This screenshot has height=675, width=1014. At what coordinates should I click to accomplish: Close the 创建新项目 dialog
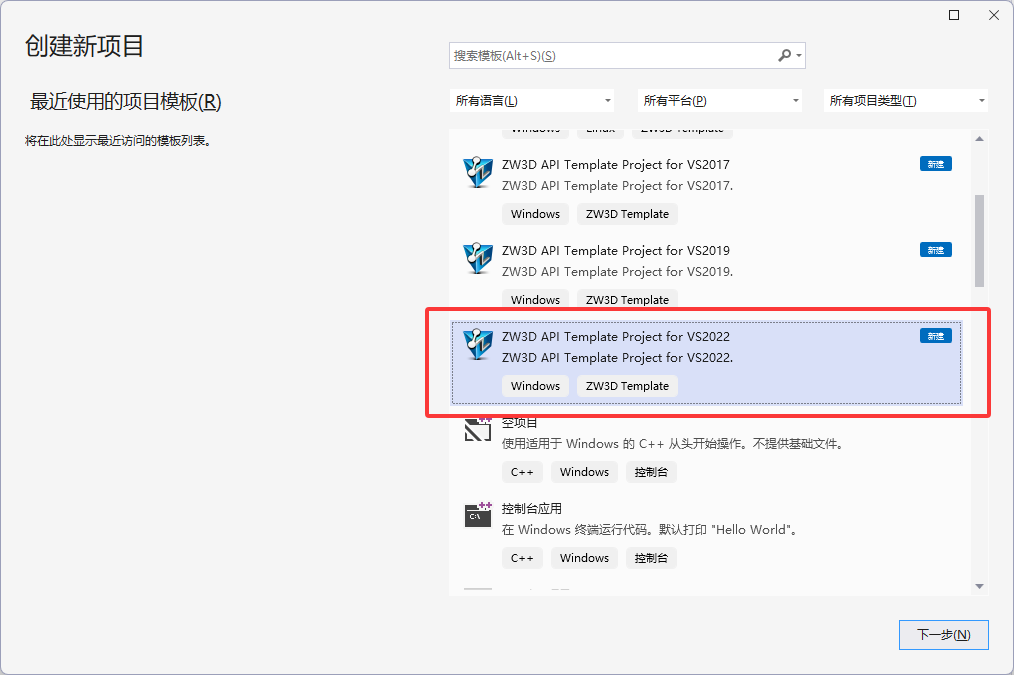(x=994, y=15)
